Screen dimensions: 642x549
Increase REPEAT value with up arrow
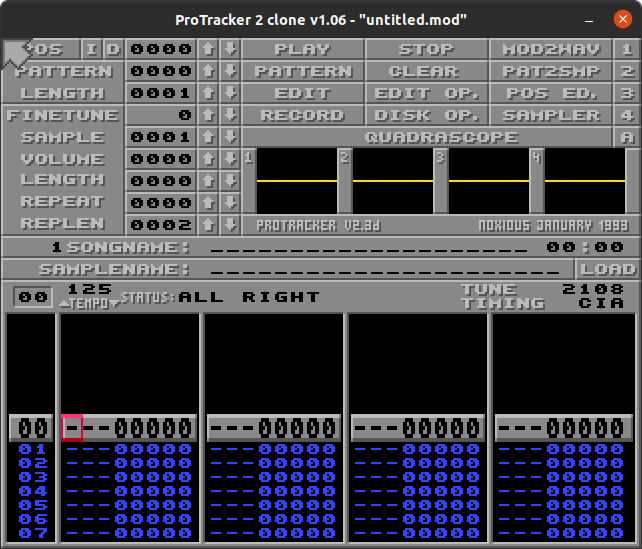point(208,203)
